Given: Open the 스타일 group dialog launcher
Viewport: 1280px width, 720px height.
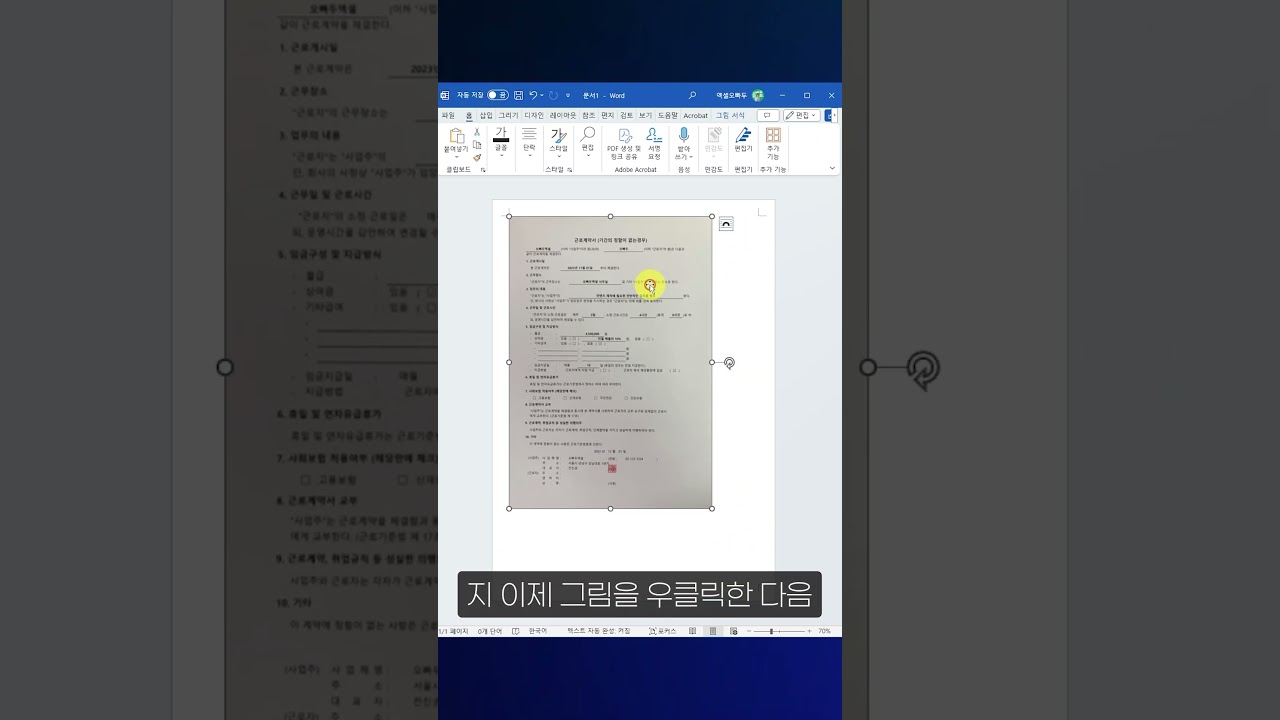Looking at the screenshot, I should [x=570, y=170].
